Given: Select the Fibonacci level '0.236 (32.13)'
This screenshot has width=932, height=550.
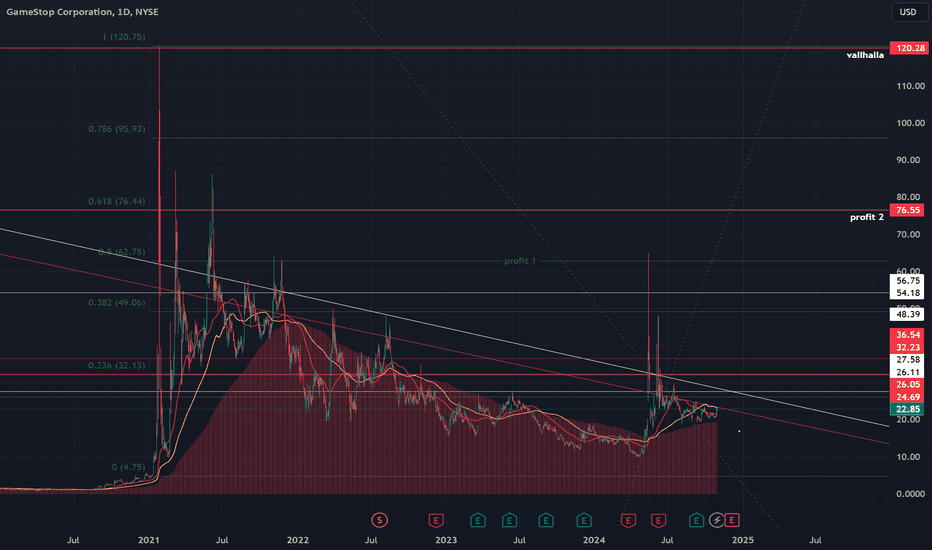Looking at the screenshot, I should [x=116, y=366].
